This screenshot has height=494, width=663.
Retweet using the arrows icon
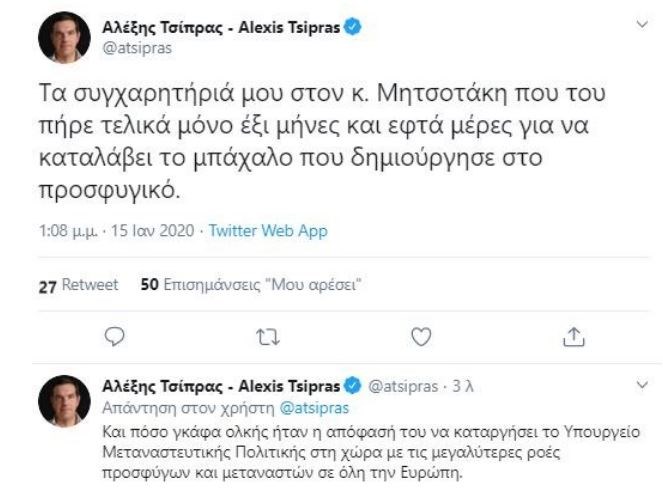click(267, 337)
